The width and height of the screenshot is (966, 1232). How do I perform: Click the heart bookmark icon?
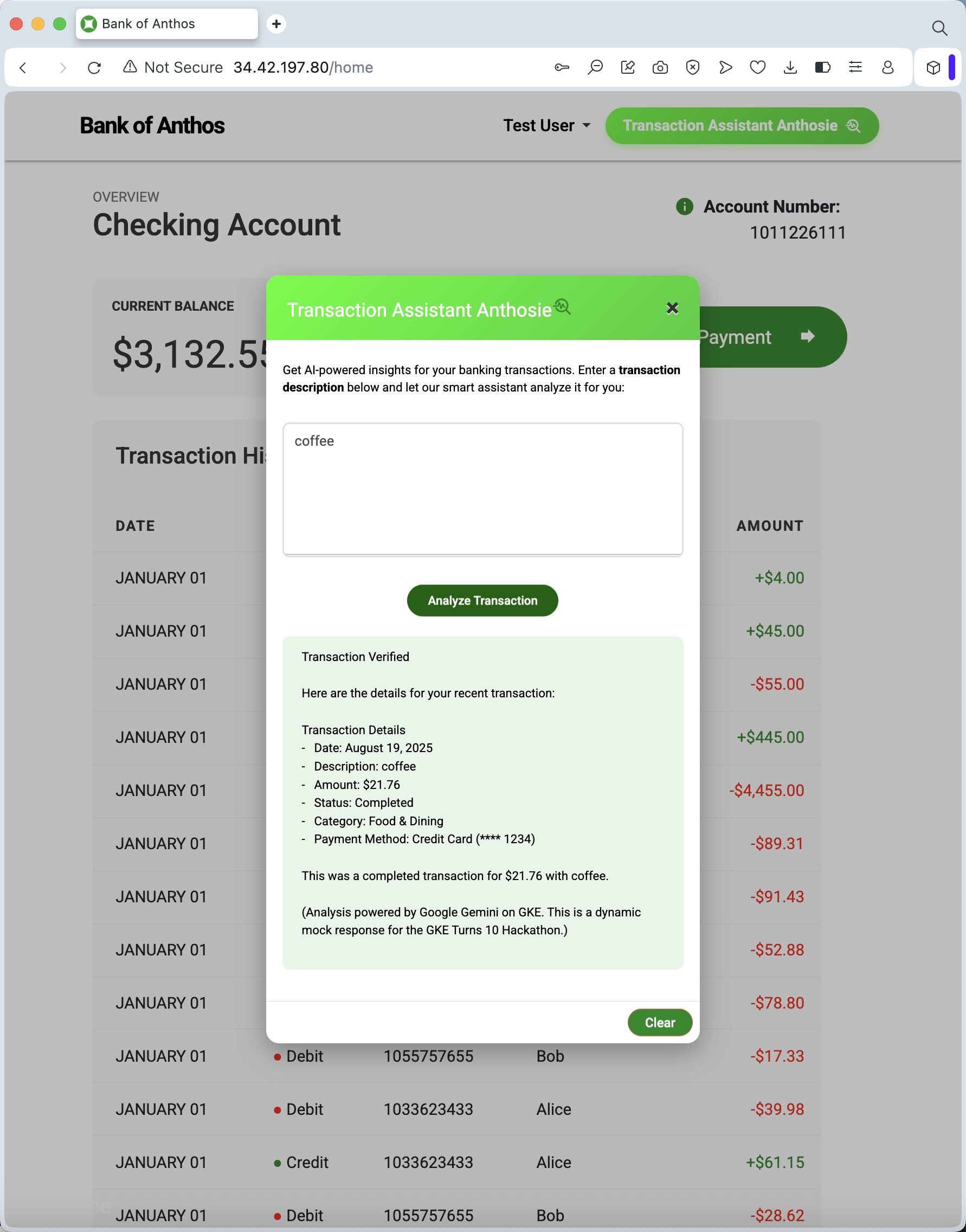pos(757,67)
